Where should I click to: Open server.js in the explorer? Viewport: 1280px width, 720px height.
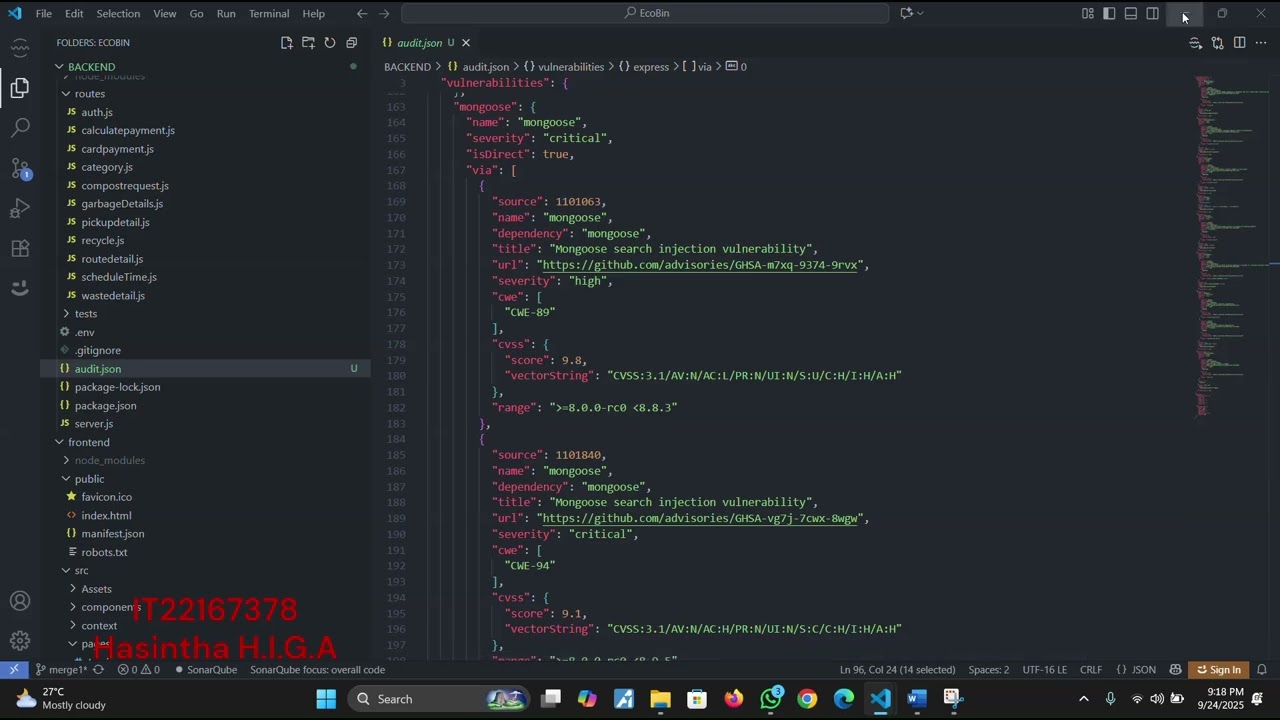click(x=94, y=424)
